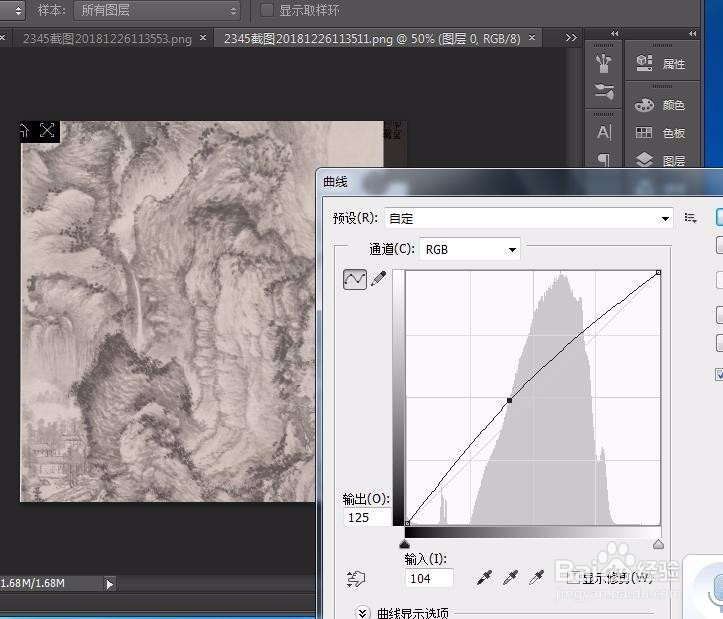
Task: Click the 曲线 dialog title bar
Action: (520, 182)
